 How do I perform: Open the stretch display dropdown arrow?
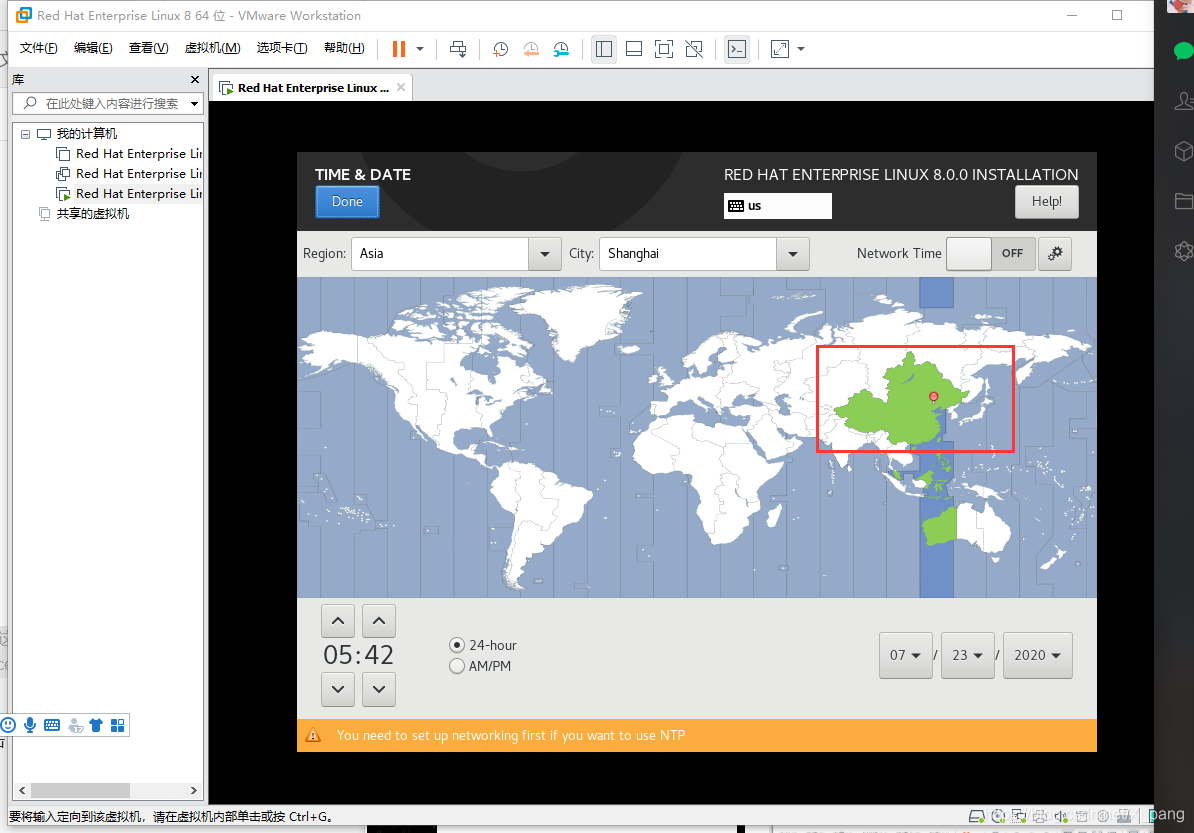[x=801, y=49]
